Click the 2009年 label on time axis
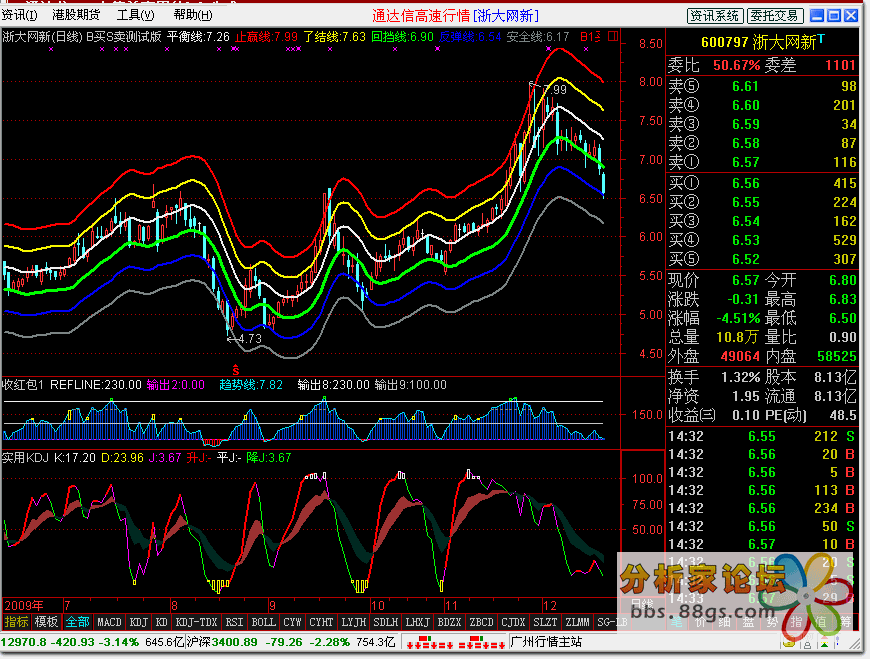This screenshot has height=659, width=870. tap(23, 606)
